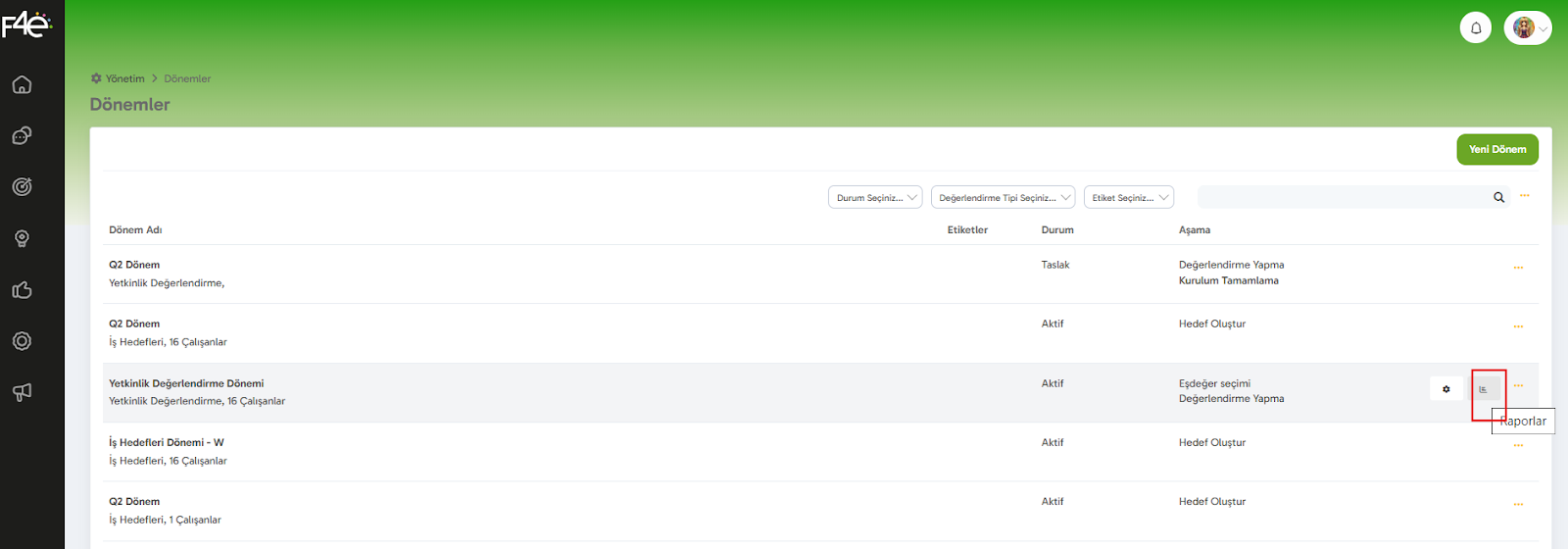Open the notification bell

(1476, 27)
